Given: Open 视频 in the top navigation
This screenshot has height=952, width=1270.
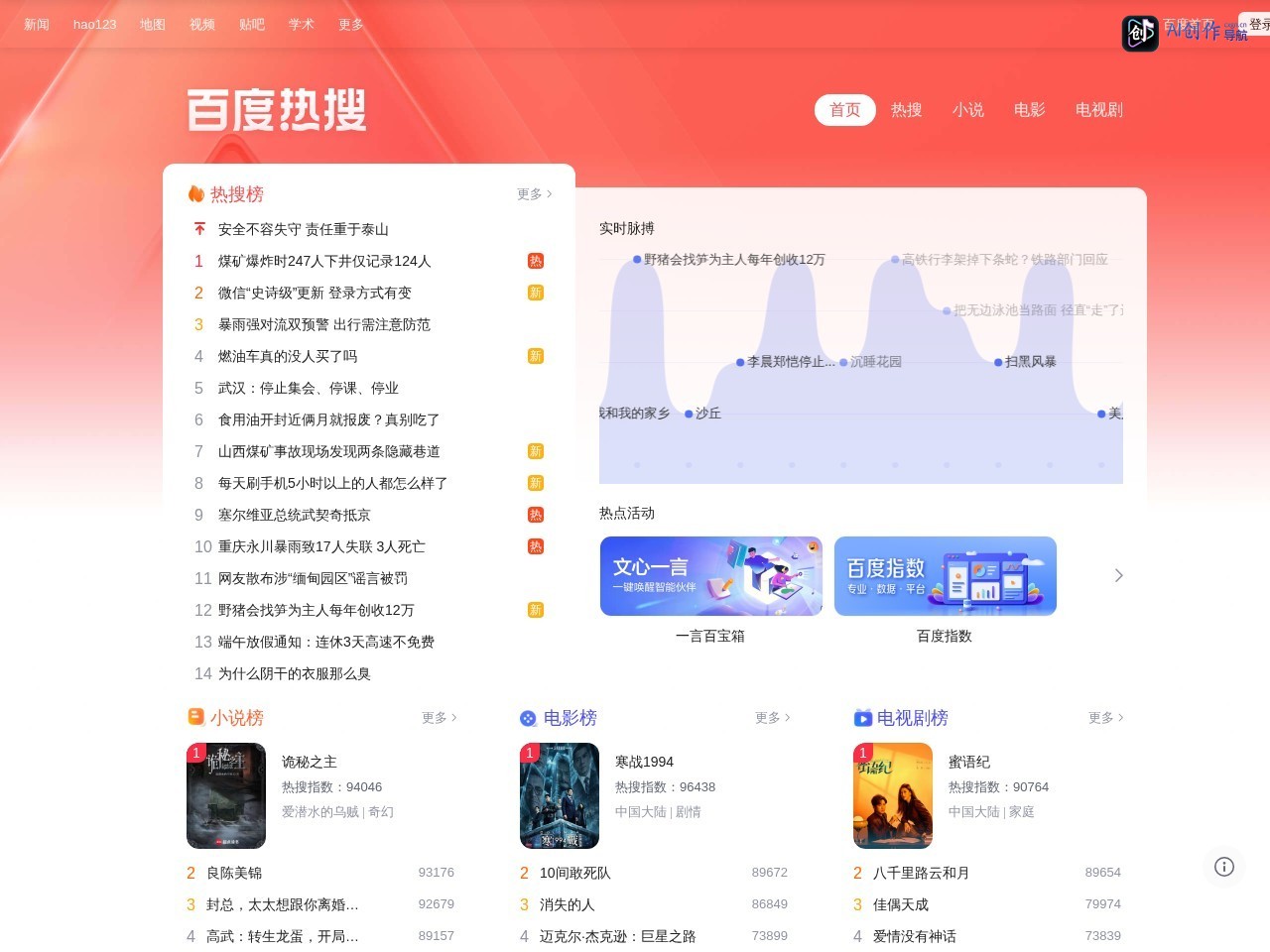Looking at the screenshot, I should coord(202,24).
